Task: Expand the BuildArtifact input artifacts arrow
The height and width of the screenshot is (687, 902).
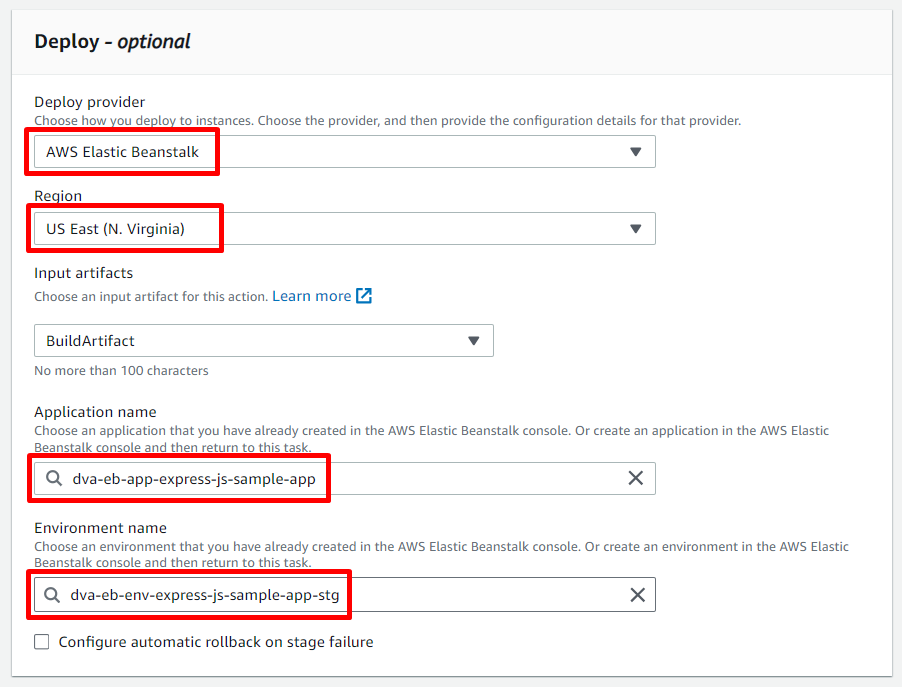Action: (474, 341)
